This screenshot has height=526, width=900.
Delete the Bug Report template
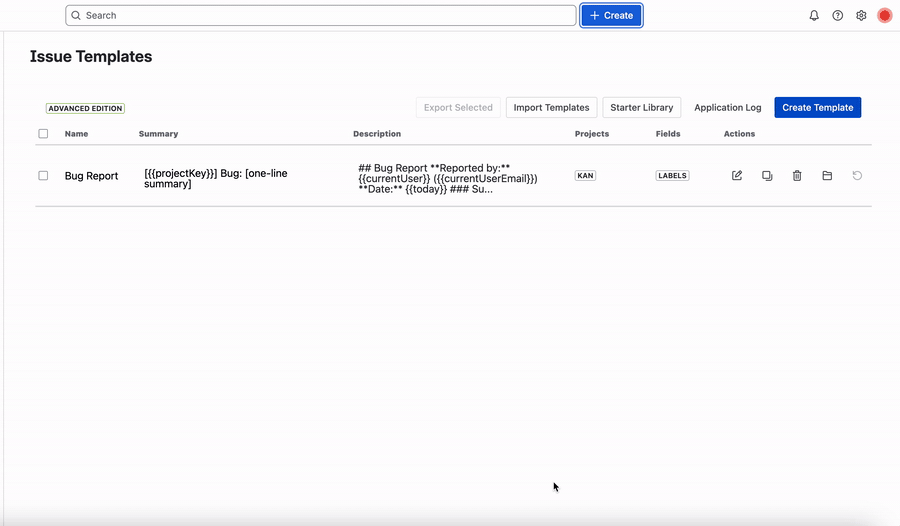(797, 176)
